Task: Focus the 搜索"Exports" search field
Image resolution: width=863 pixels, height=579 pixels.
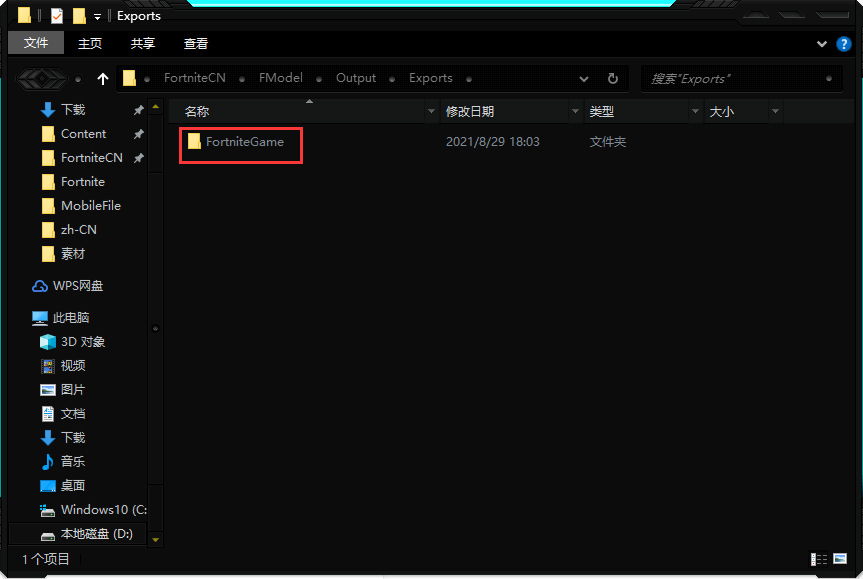Action: tap(742, 79)
